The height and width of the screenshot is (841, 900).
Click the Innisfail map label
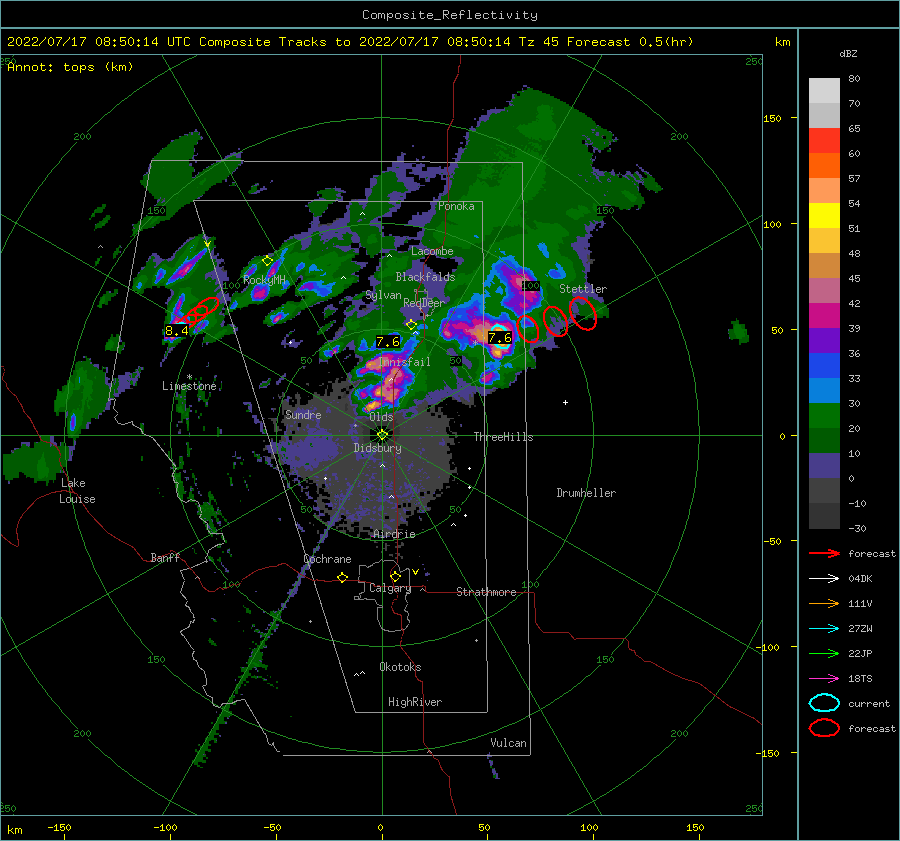(405, 362)
